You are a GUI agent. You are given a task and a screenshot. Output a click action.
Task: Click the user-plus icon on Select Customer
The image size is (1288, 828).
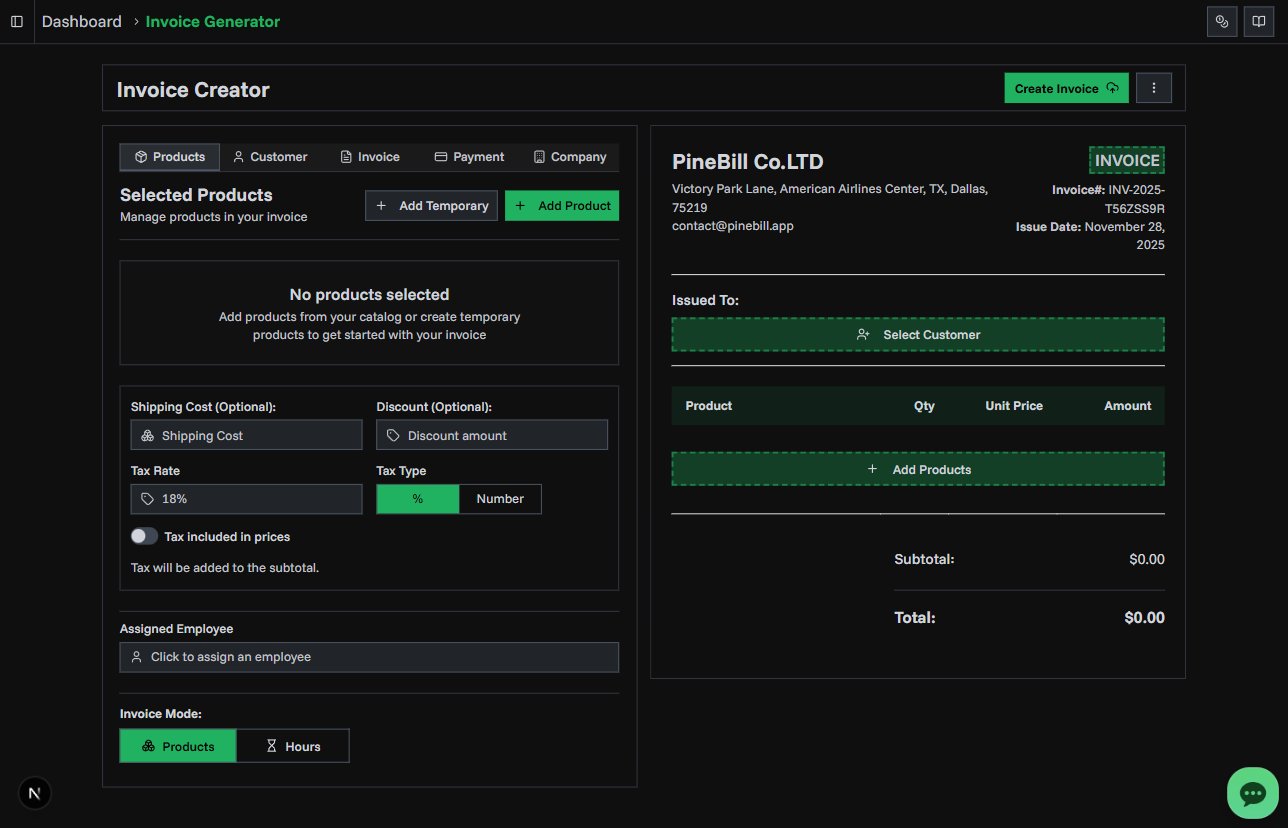pos(864,335)
